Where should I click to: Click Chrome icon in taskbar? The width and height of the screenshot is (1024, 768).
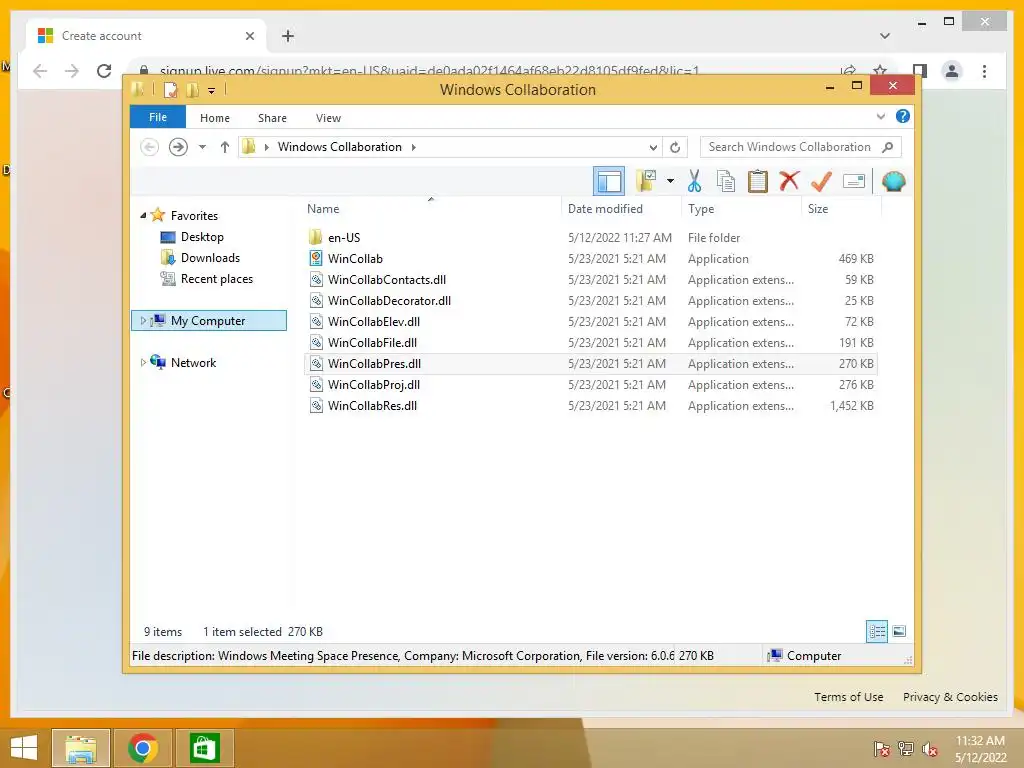143,748
